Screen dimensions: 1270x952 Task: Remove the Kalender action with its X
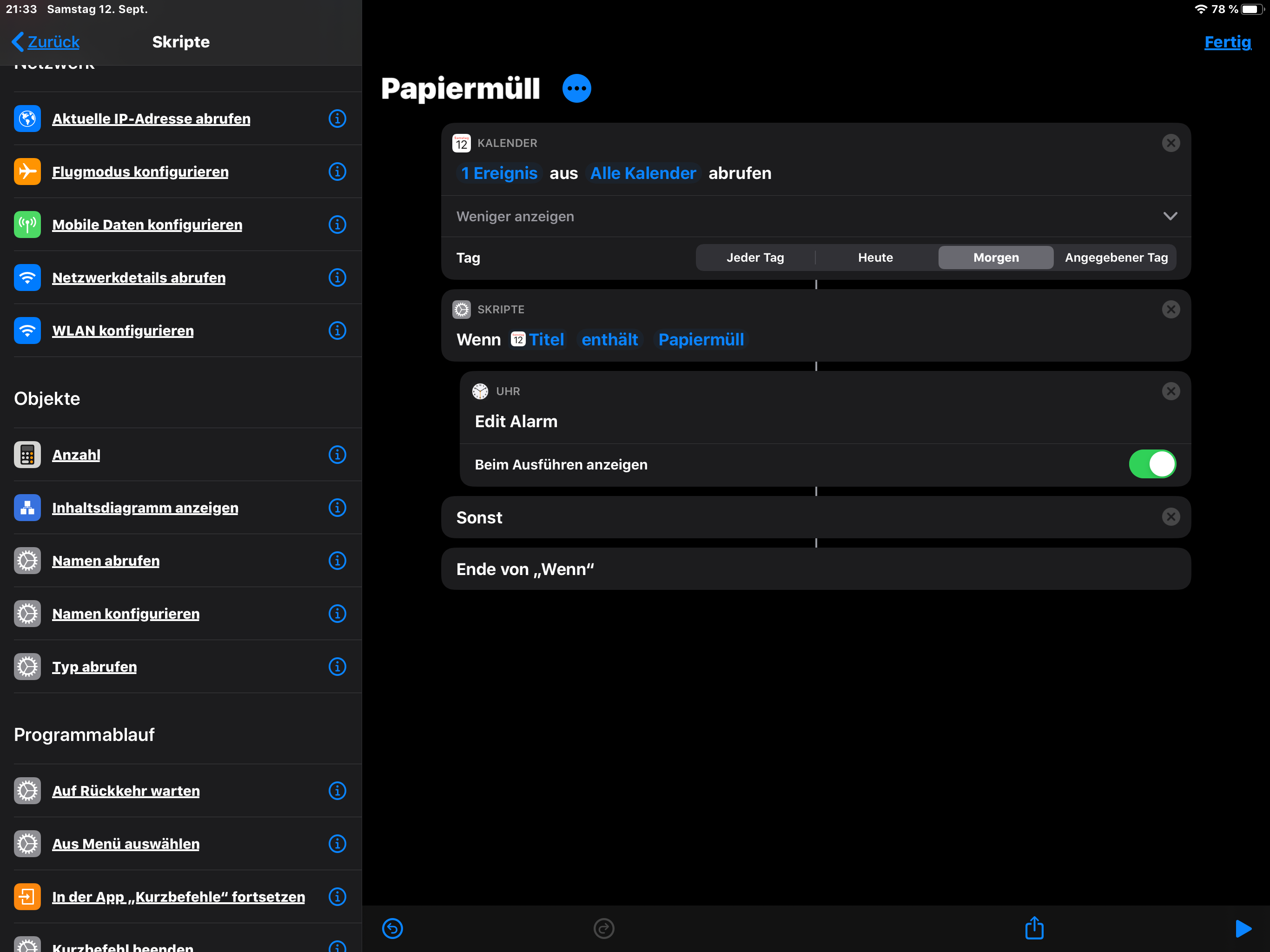click(1171, 143)
